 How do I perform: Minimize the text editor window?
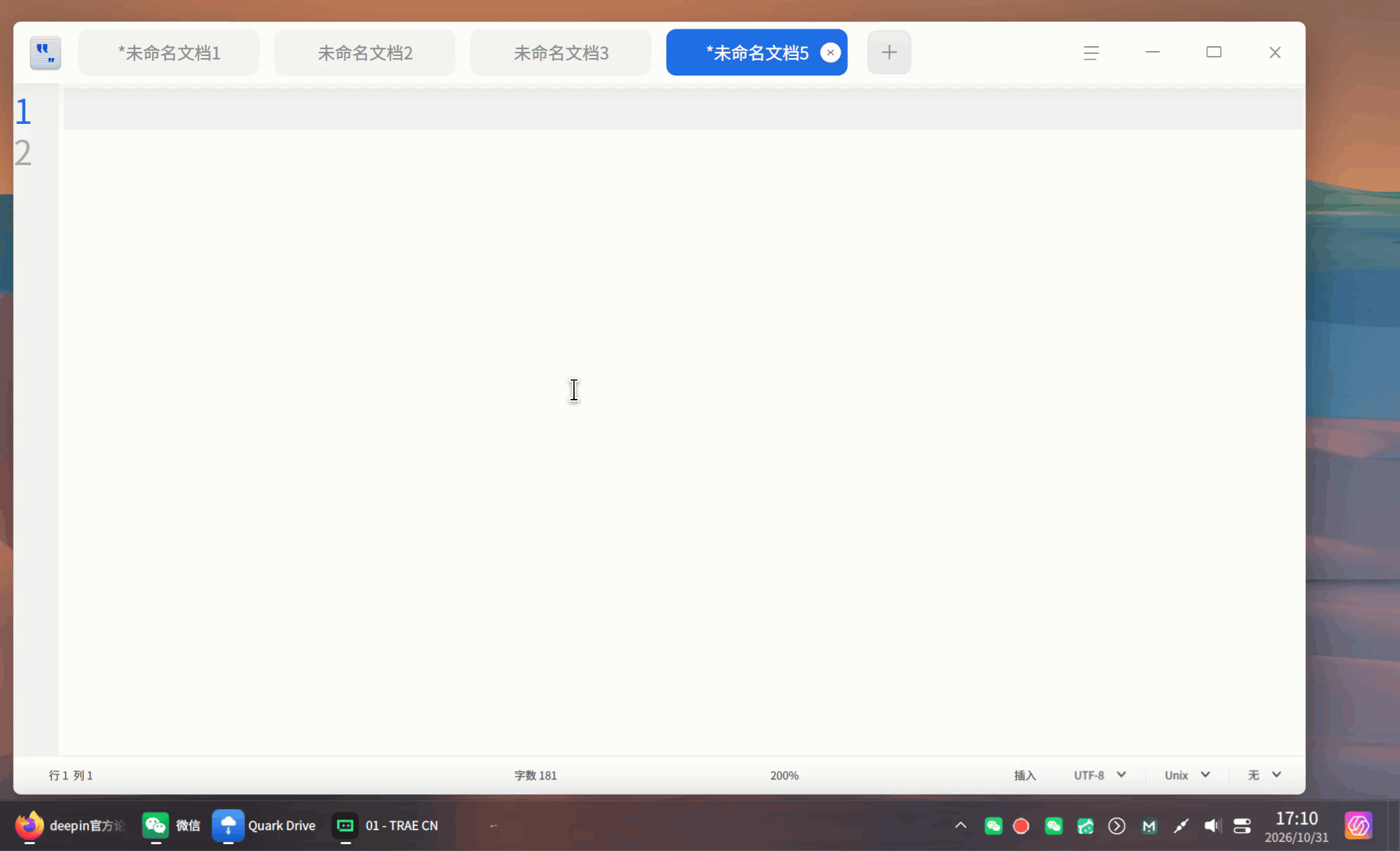pos(1152,52)
